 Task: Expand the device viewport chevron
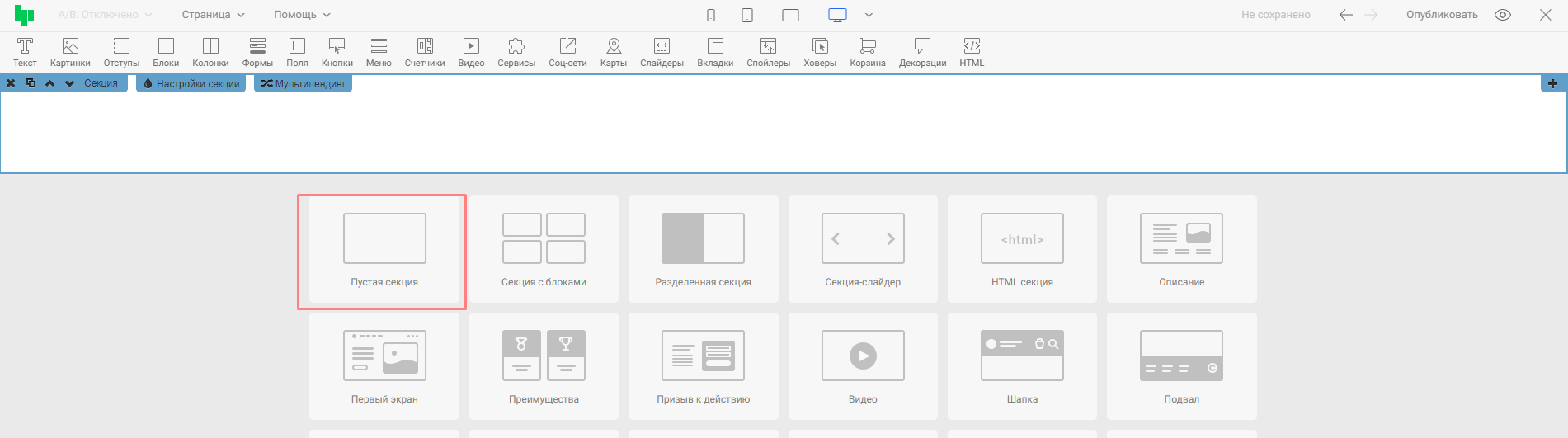(x=869, y=15)
